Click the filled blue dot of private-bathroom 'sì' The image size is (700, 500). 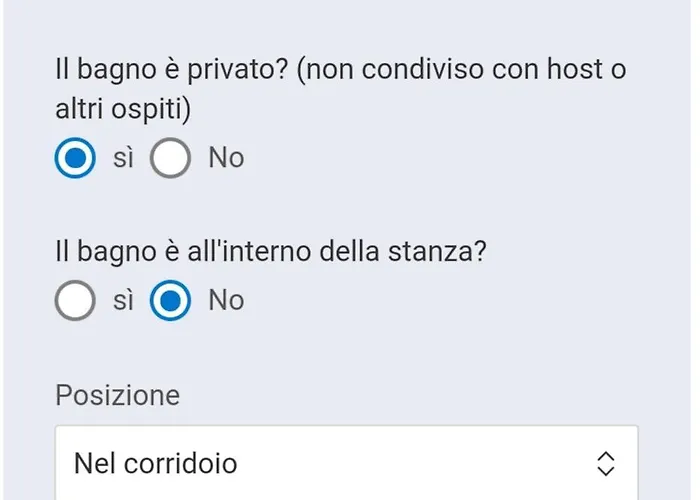point(76,159)
